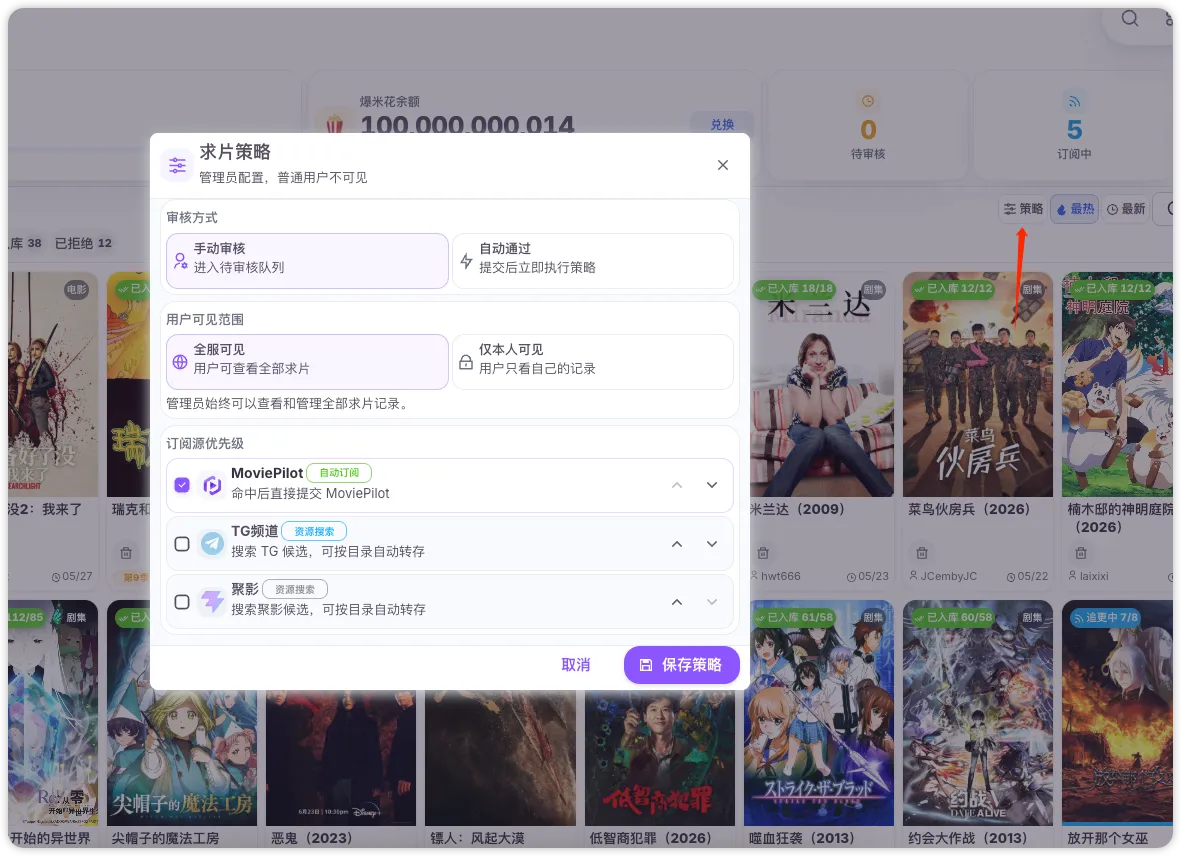This screenshot has width=1181, height=856.
Task: Click the 自动订阅 tag on MoviePilot
Action: tap(339, 473)
